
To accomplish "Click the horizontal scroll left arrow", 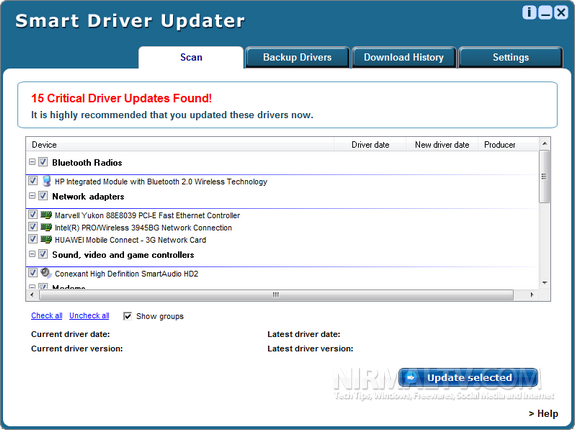I will pyautogui.click(x=32, y=295).
